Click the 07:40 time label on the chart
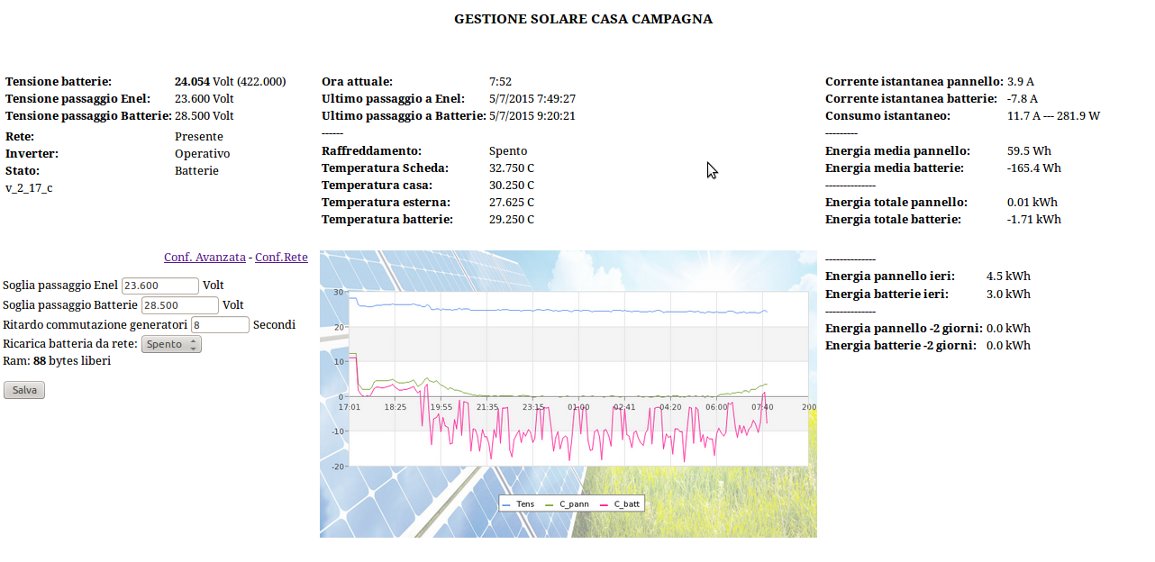This screenshot has height=562, width=1155. pos(762,407)
